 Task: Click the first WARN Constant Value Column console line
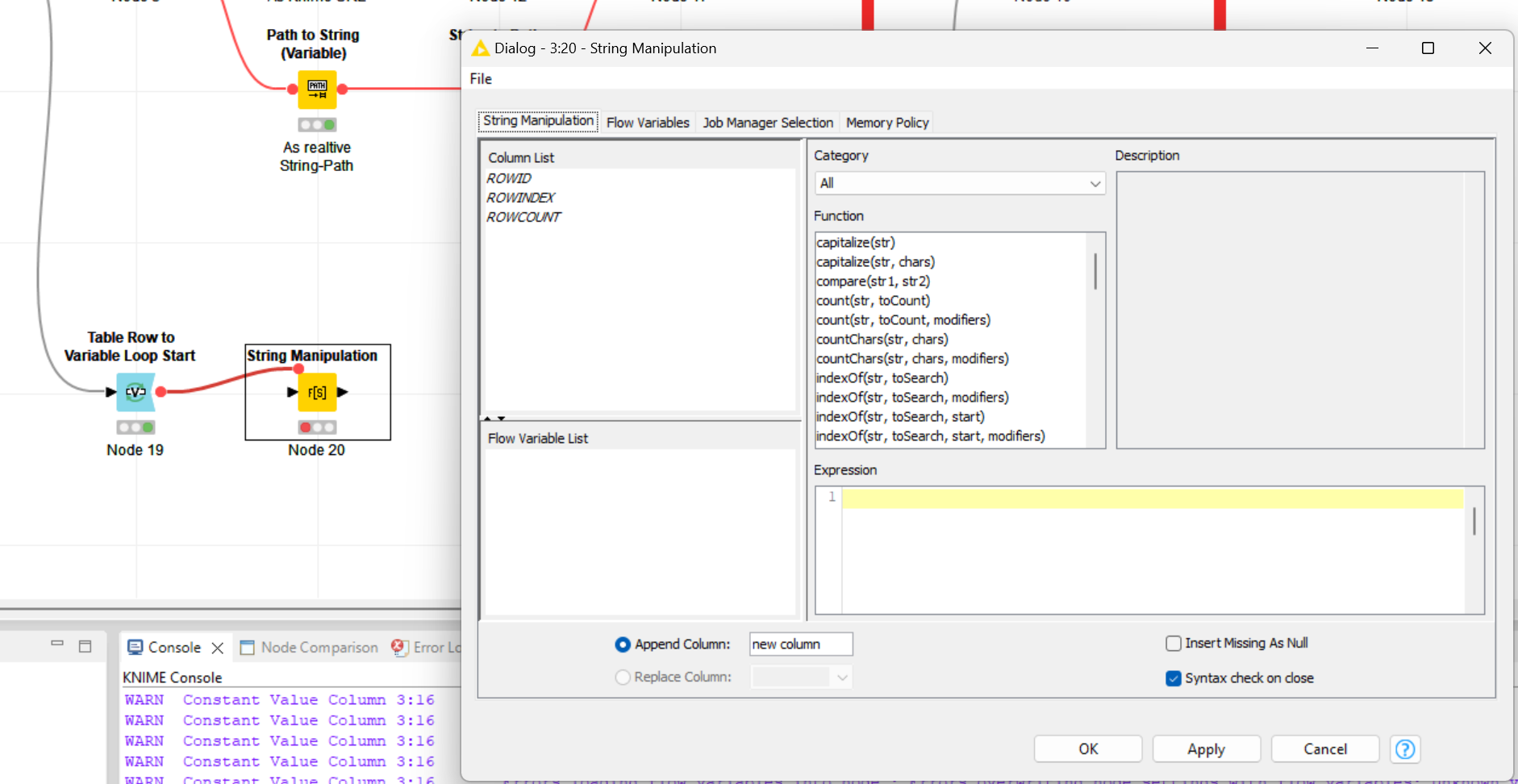click(279, 700)
